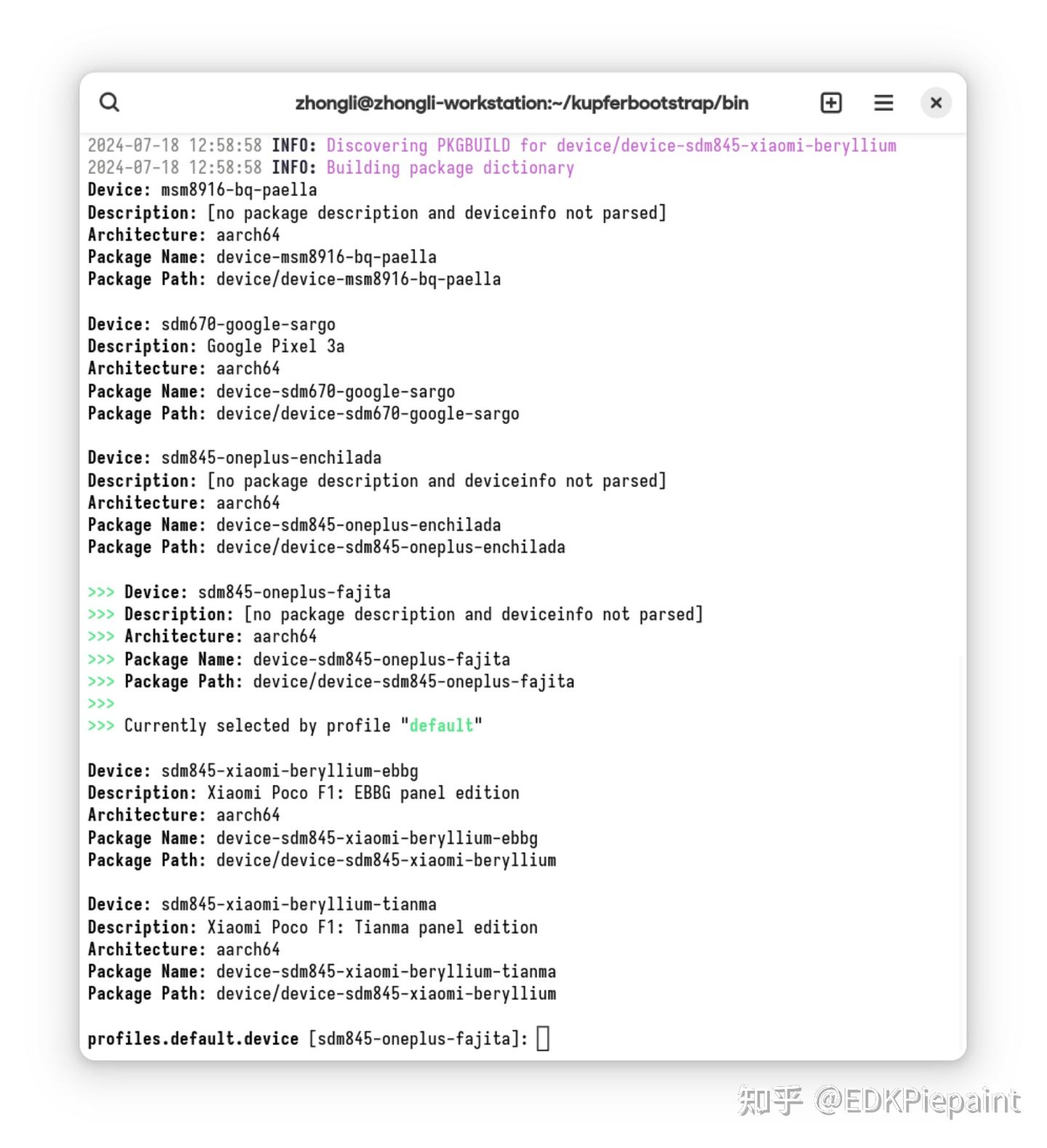This screenshot has height=1148, width=1047.
Task: Click 'Package Name: device-msm8916-bq-paella'
Action: point(262,257)
